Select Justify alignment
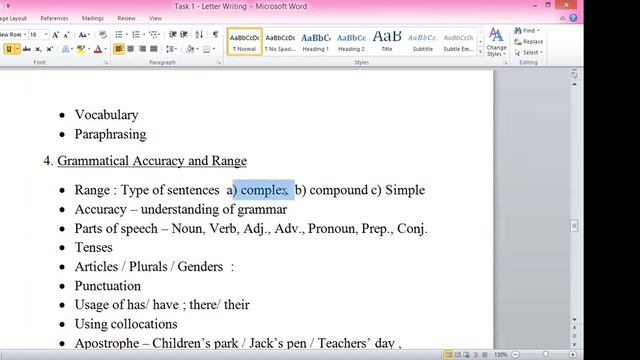Screen dimensions: 640x360 pos(153,49)
